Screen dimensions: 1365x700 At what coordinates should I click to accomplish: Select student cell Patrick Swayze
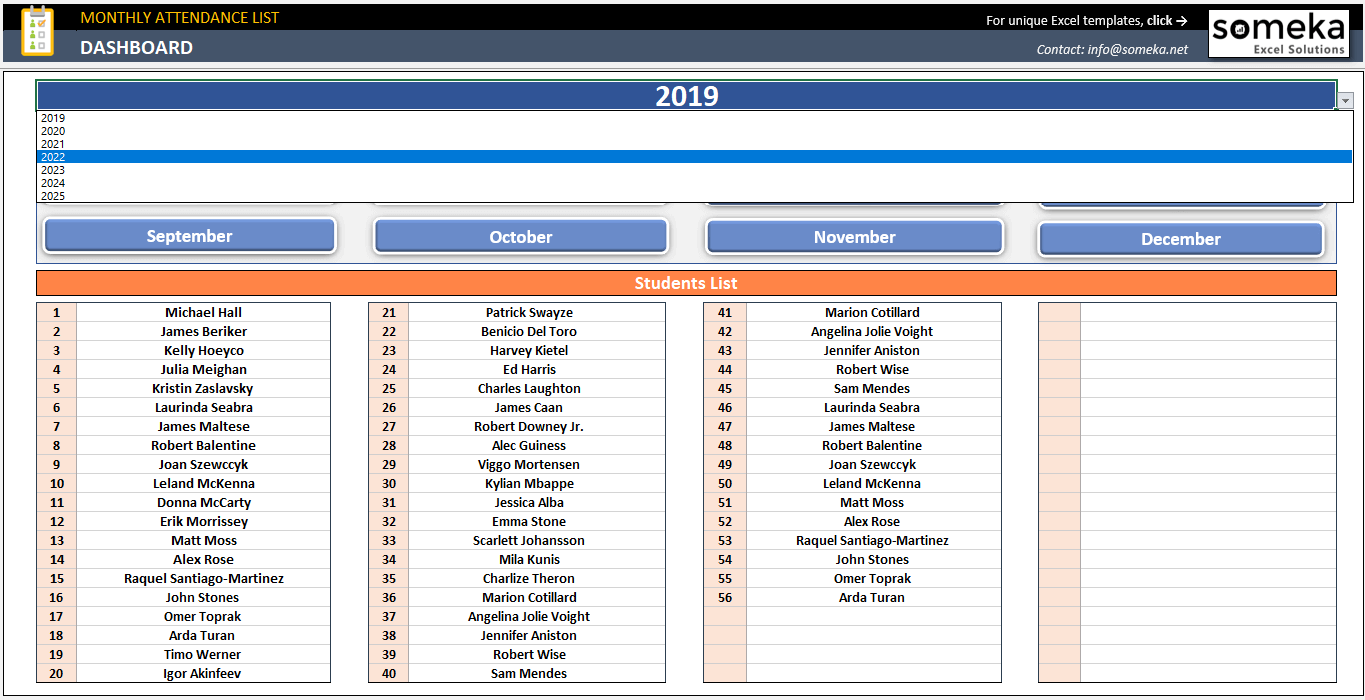pyautogui.click(x=537, y=313)
